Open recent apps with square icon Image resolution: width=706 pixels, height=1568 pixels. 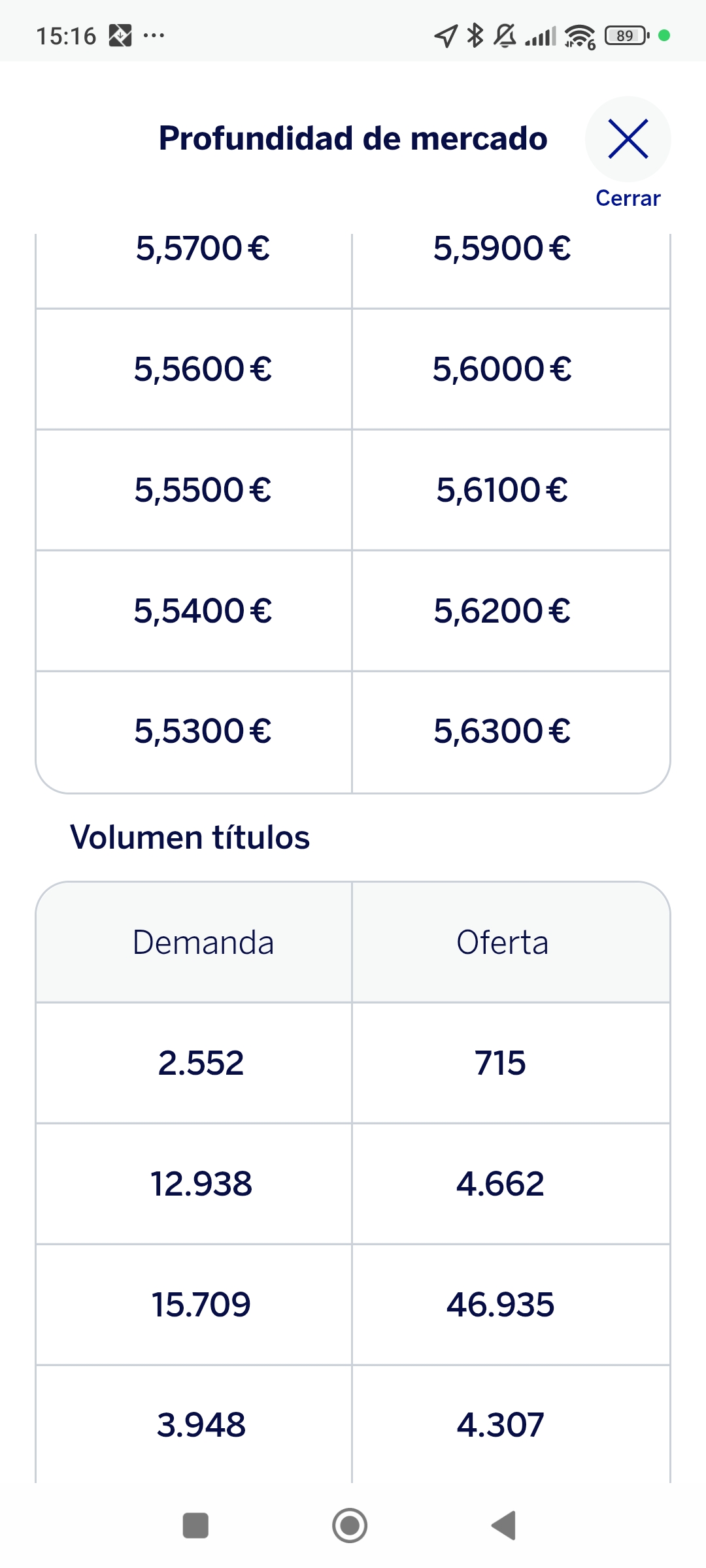pos(195,1526)
